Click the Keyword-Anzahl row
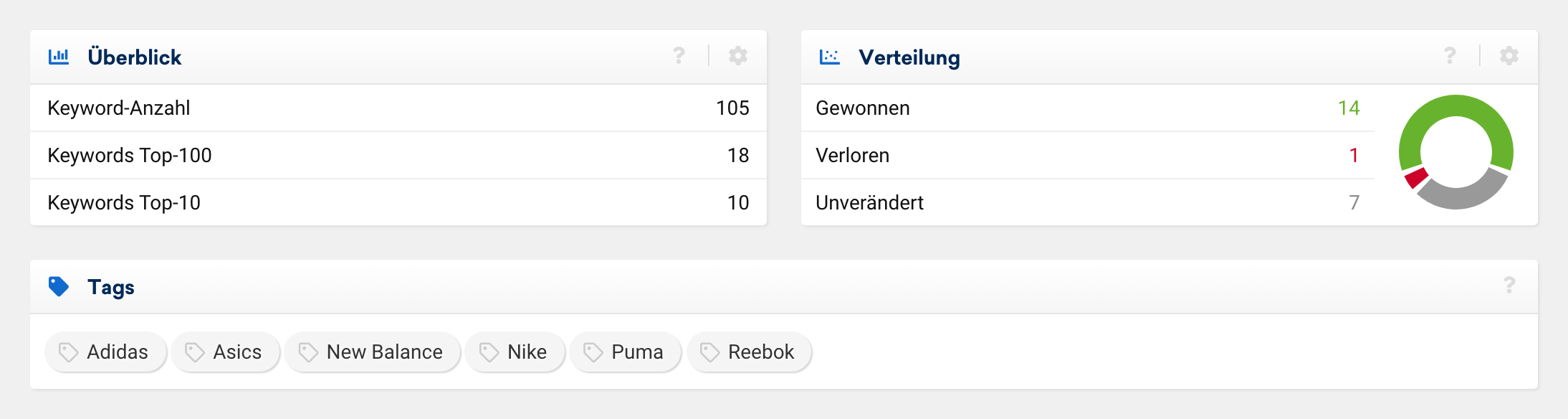 coord(398,108)
